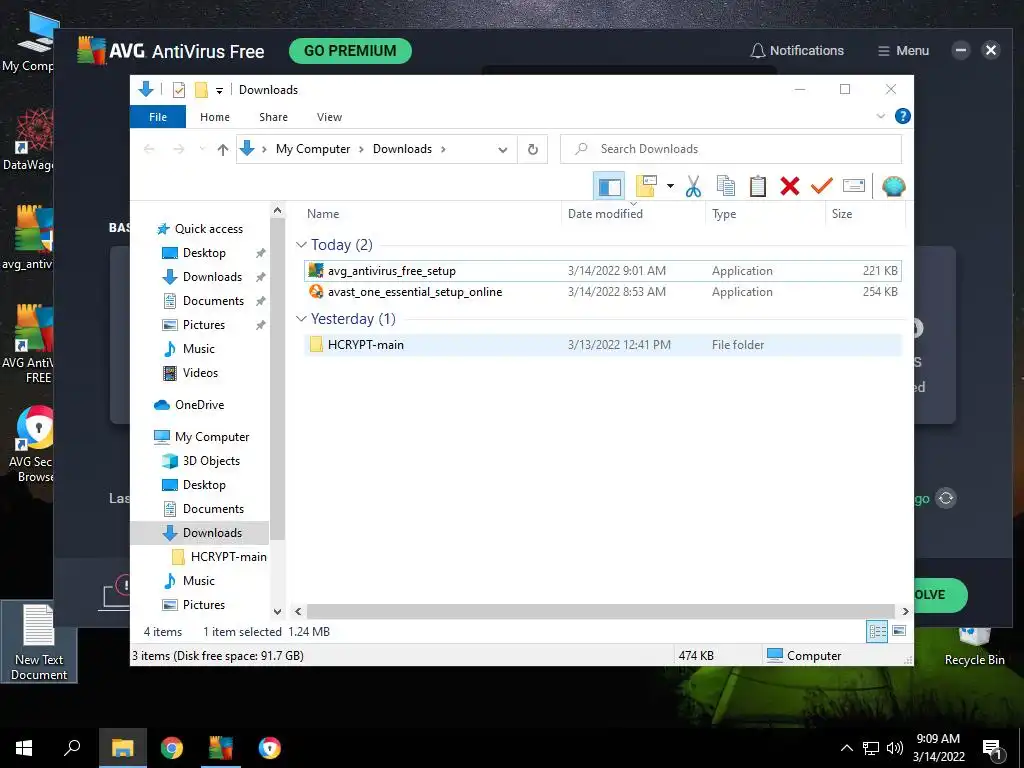Open the Share ribbon tab
The width and height of the screenshot is (1024, 768).
click(273, 117)
